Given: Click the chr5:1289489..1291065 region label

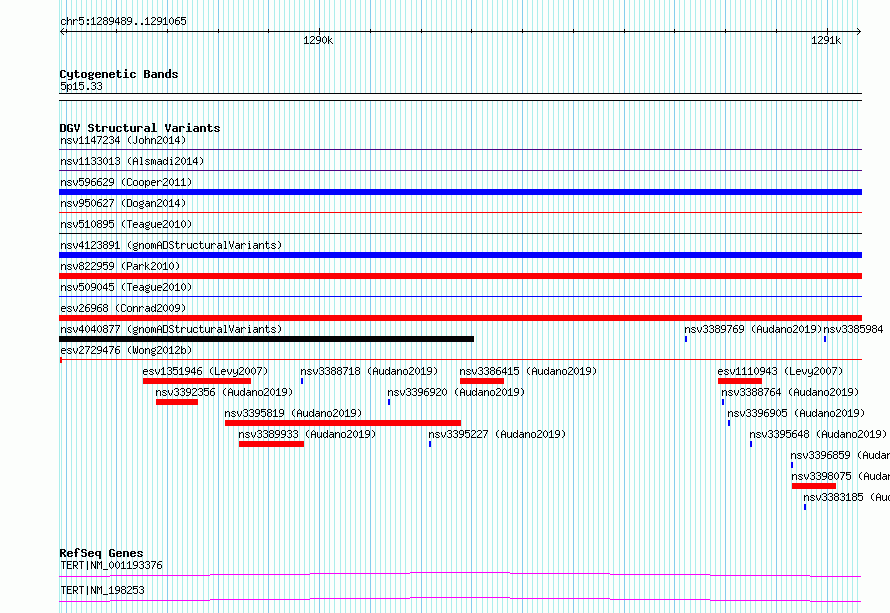Looking at the screenshot, I should click(x=123, y=21).
